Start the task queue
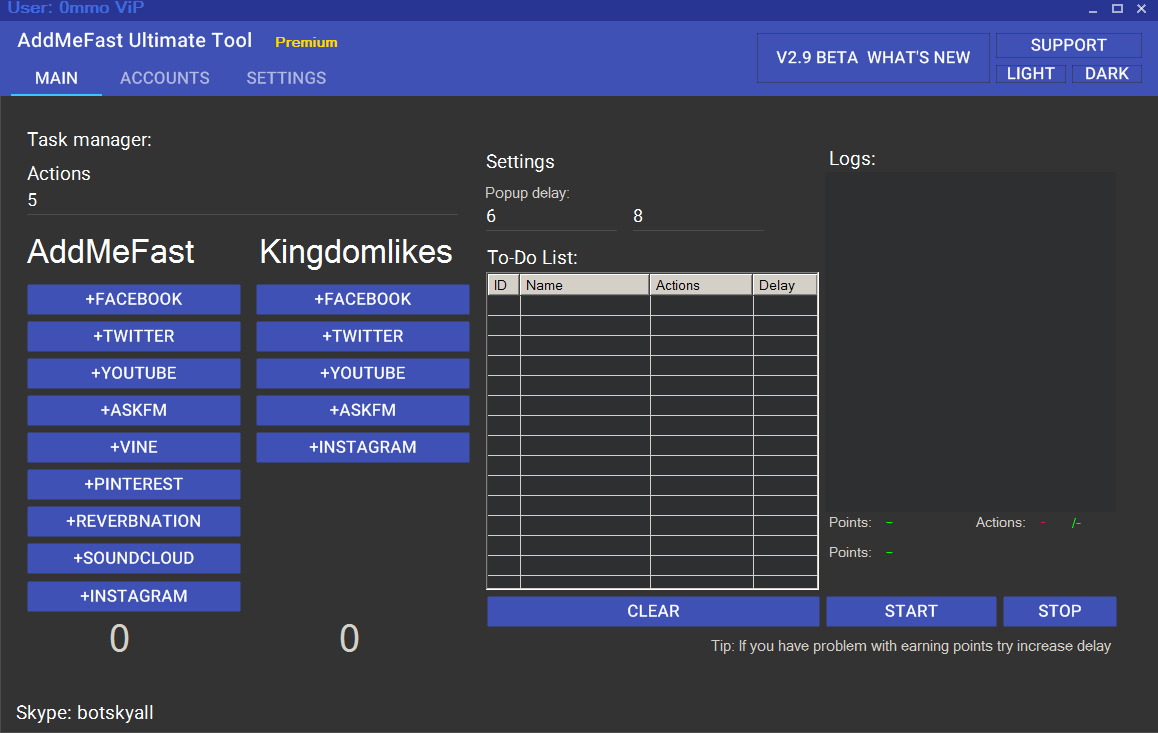The image size is (1158, 733). pyautogui.click(x=911, y=611)
